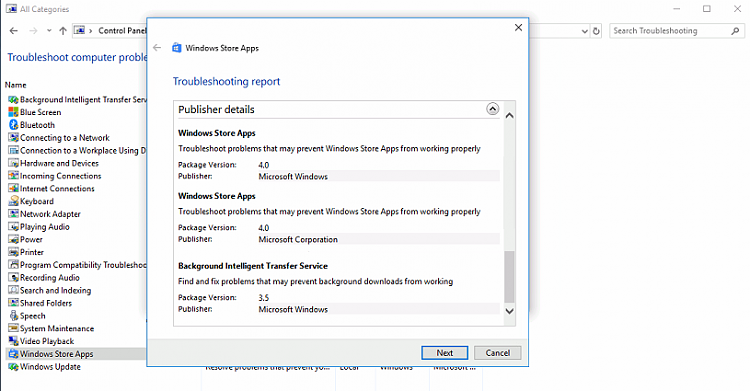Go back in the troubleshooter dialog
Viewport: 750px width, 391px height.
[157, 48]
